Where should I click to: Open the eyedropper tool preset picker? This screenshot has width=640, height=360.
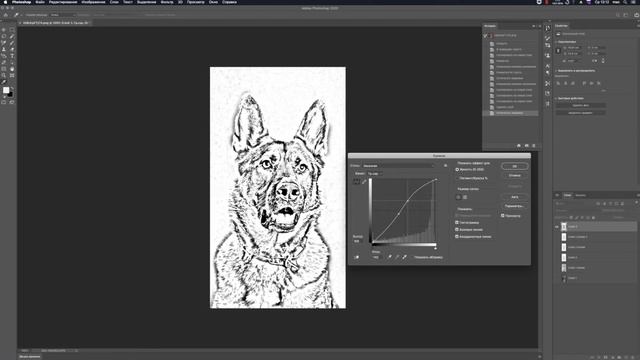coord(17,15)
